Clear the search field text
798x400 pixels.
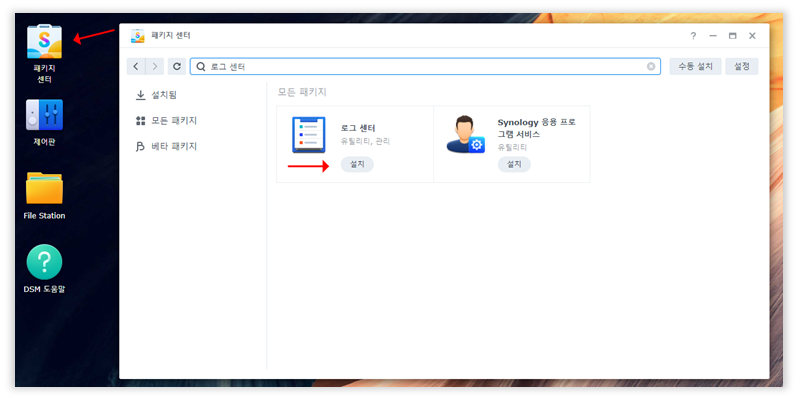[651, 67]
